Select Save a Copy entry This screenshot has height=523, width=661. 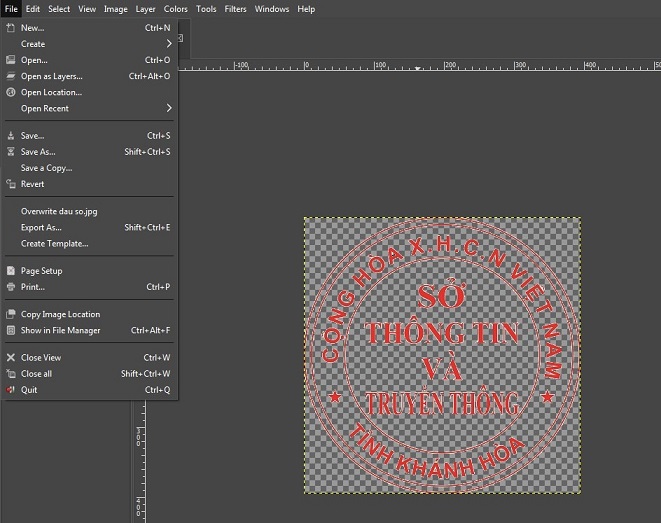pos(46,168)
